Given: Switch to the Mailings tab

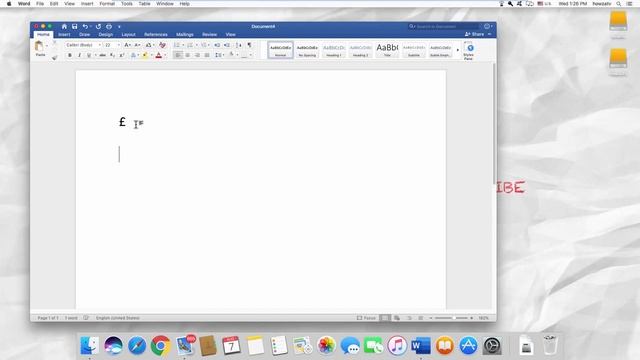Looking at the screenshot, I should click(185, 35).
